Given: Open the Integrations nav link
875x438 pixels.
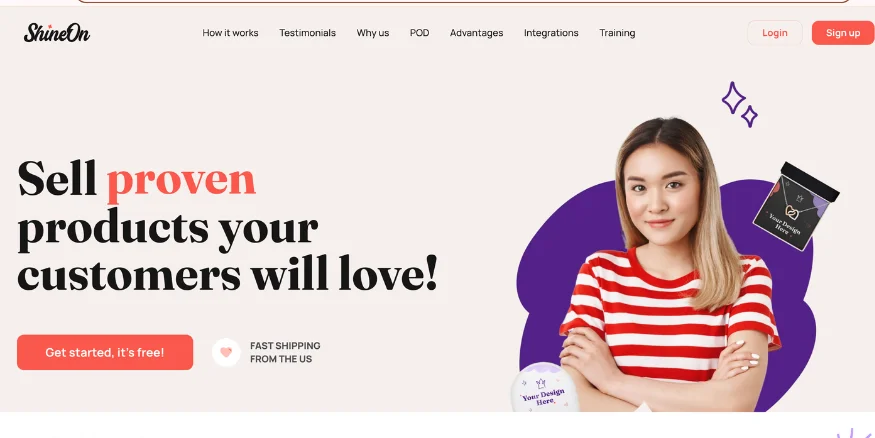Looking at the screenshot, I should click(551, 33).
